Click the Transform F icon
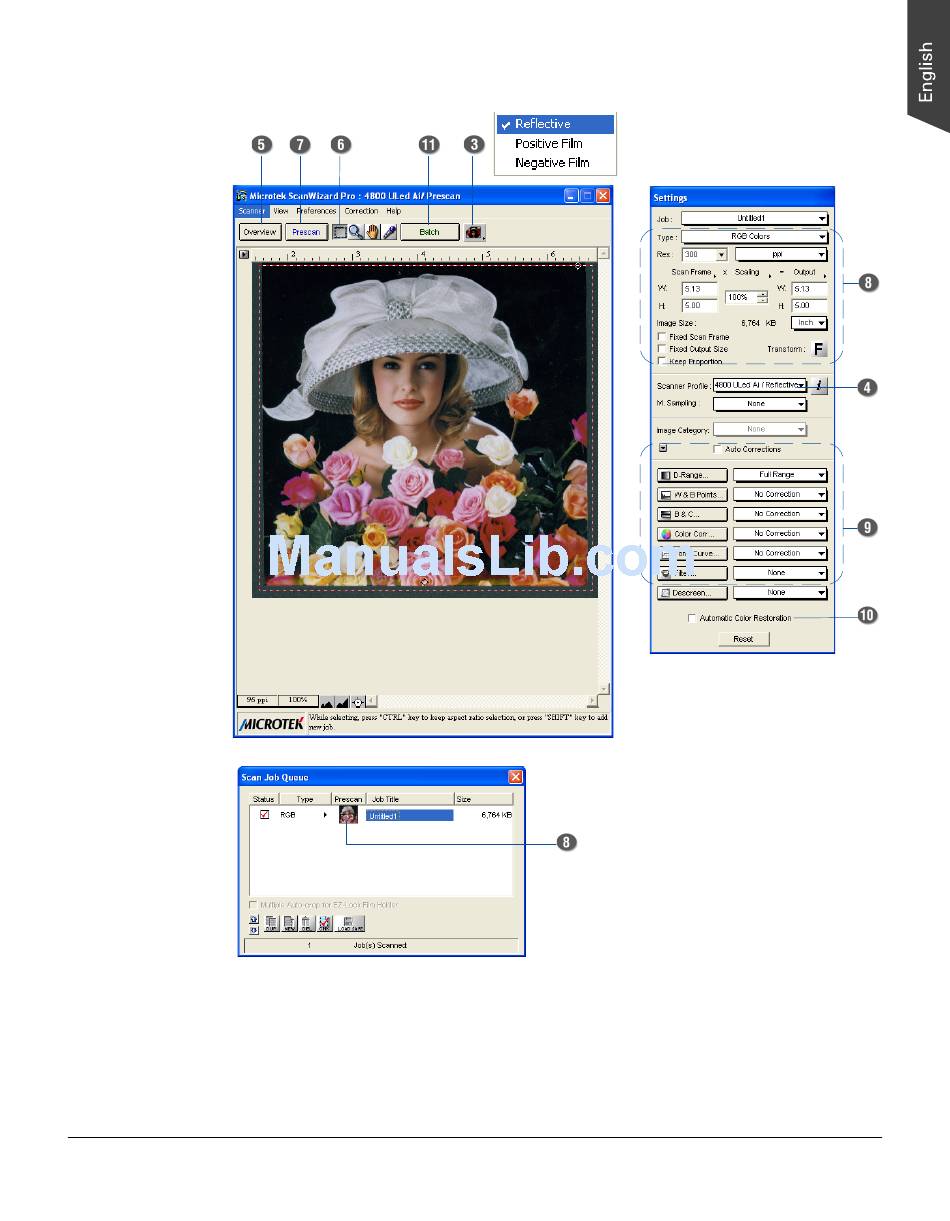950x1221 pixels. coord(819,349)
